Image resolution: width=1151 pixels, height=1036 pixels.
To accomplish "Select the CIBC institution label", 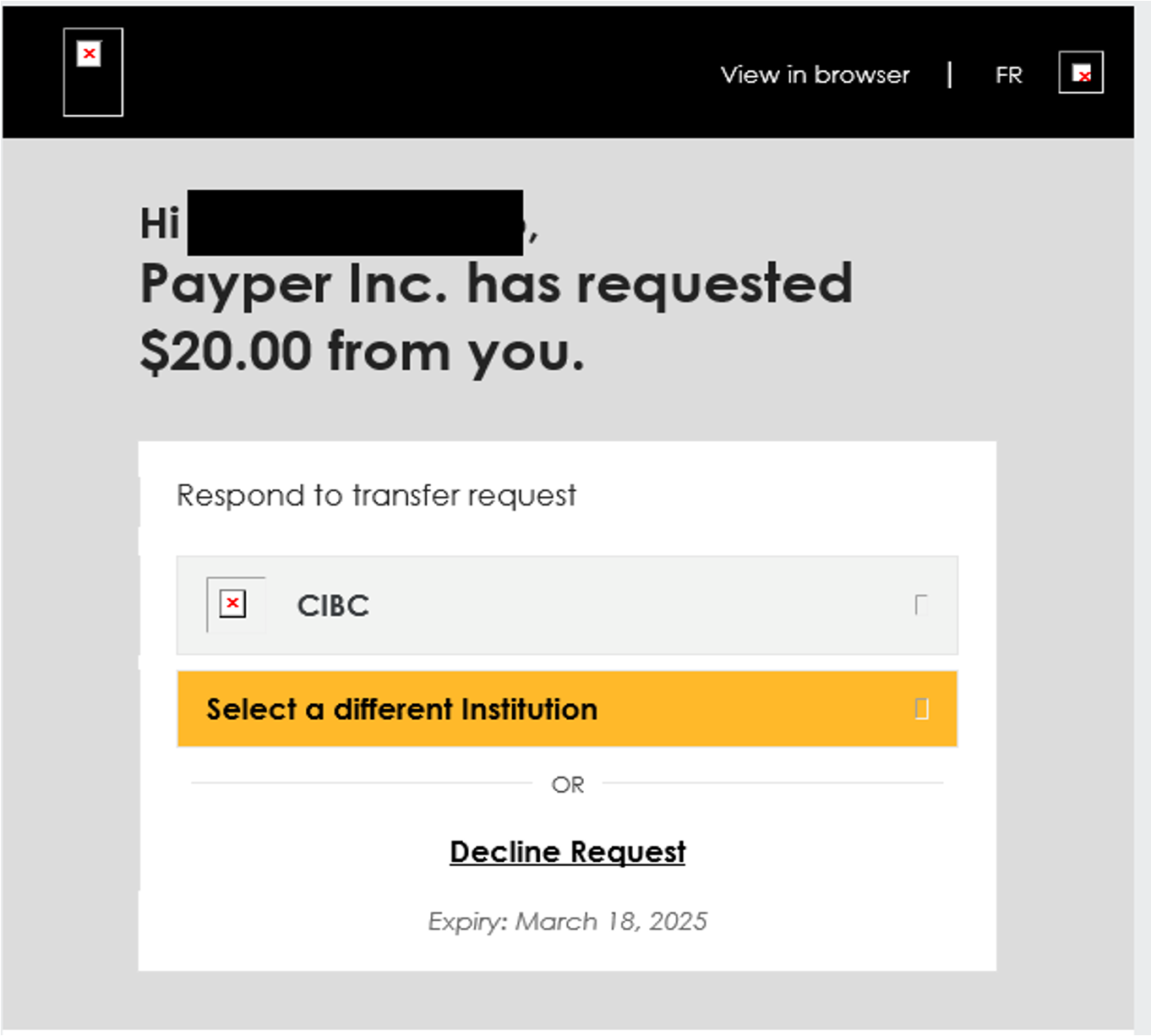I will pyautogui.click(x=333, y=606).
